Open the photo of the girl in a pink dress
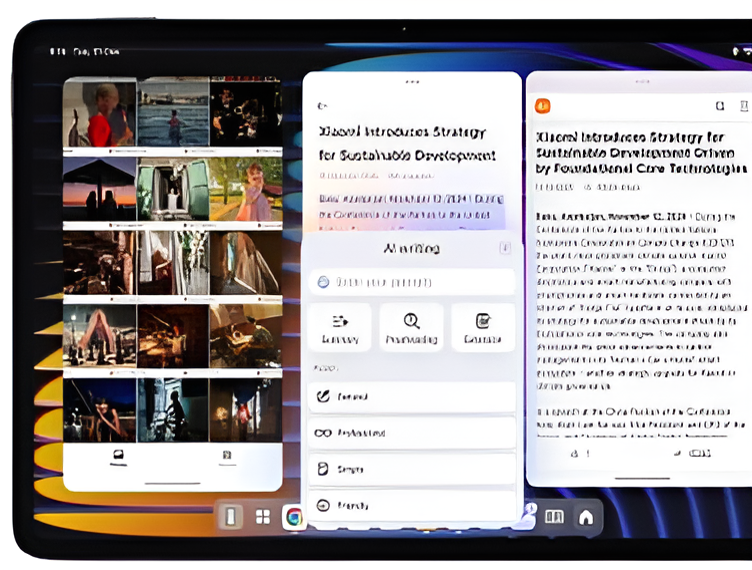752x570 pixels. coord(246,189)
